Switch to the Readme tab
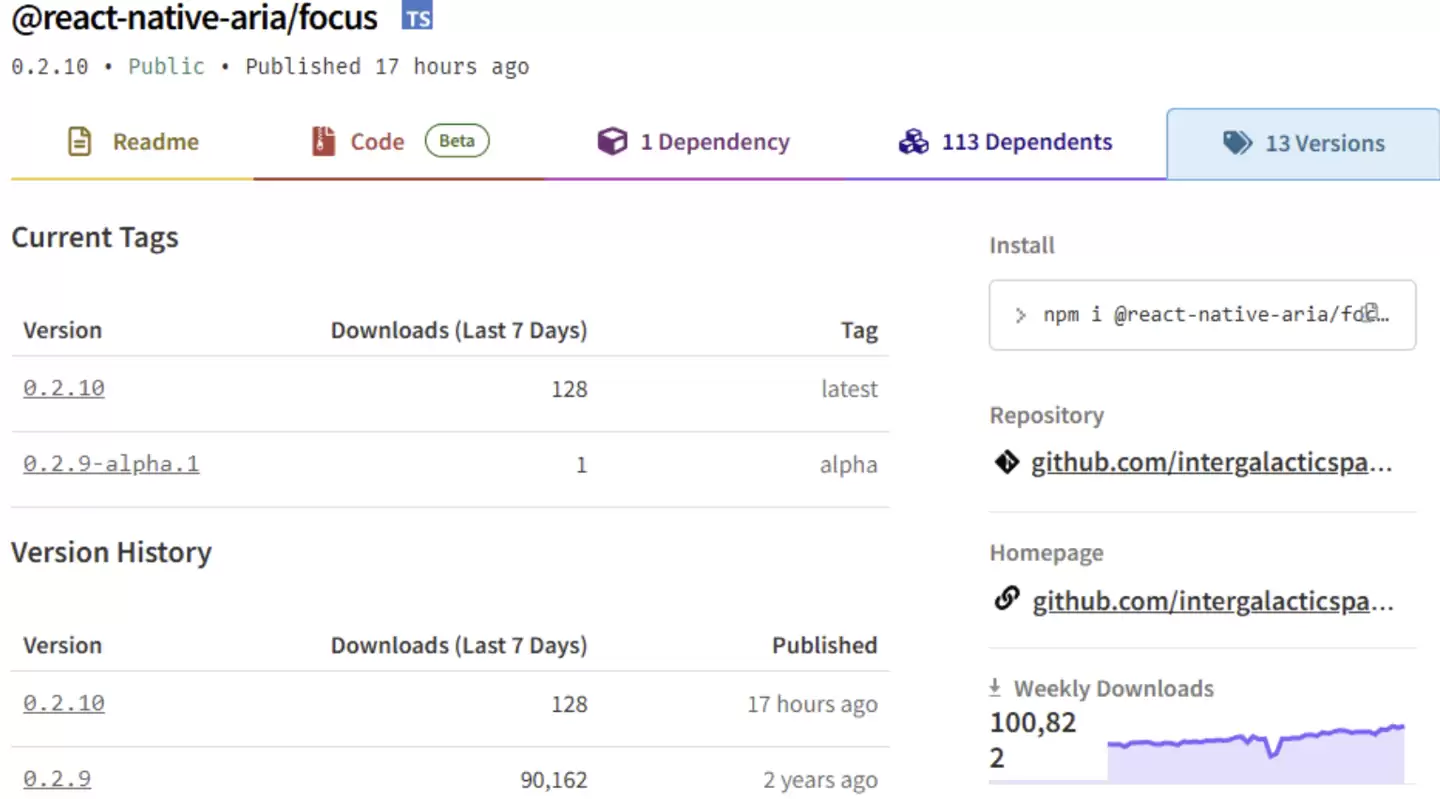1440x799 pixels. 156,141
